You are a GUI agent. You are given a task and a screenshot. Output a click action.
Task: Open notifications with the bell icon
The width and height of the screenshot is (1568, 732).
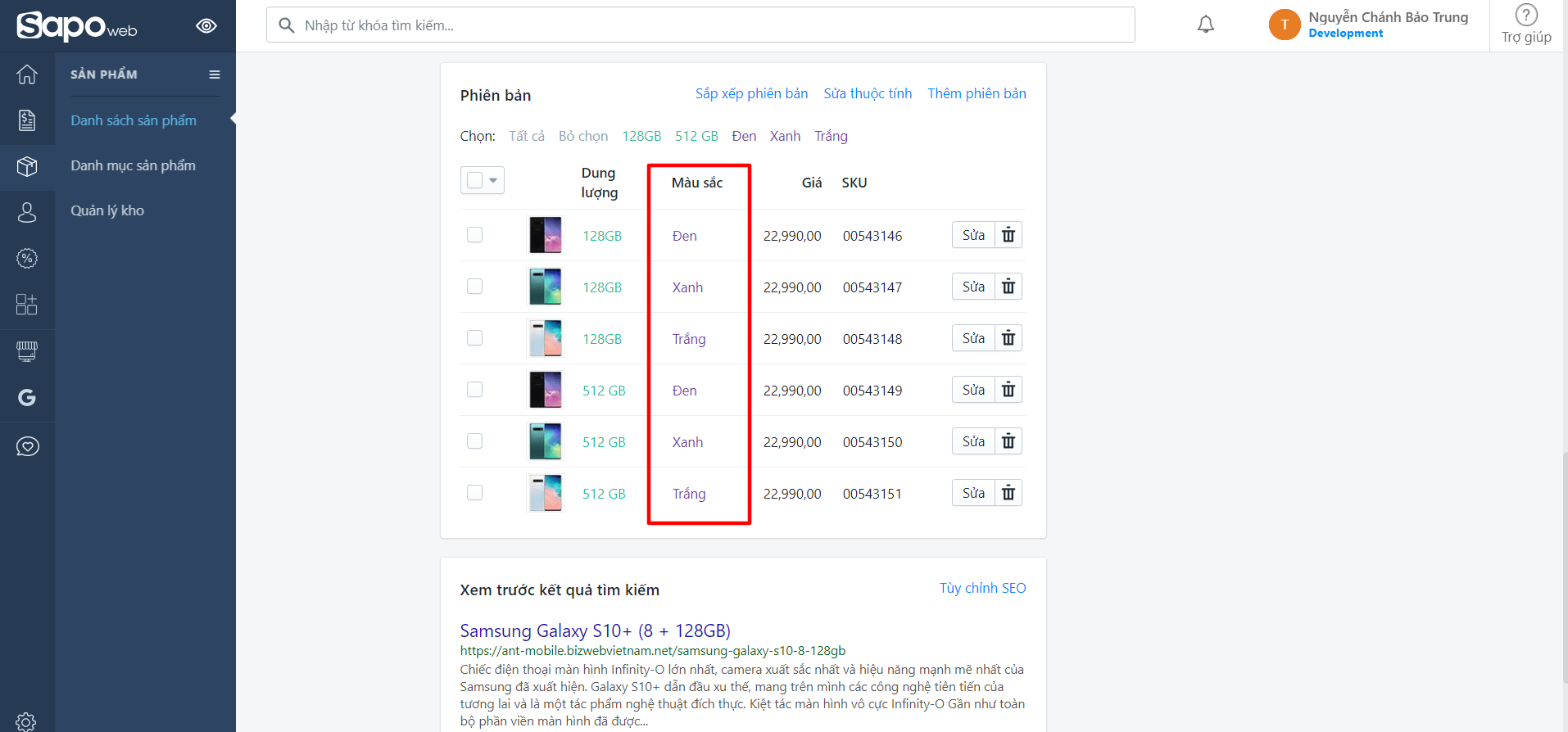point(1206,25)
